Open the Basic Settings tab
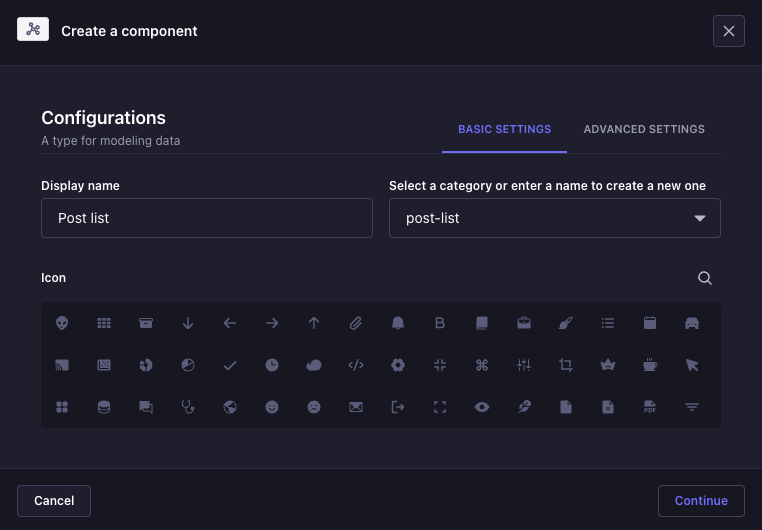Image resolution: width=762 pixels, height=530 pixels. (504, 129)
